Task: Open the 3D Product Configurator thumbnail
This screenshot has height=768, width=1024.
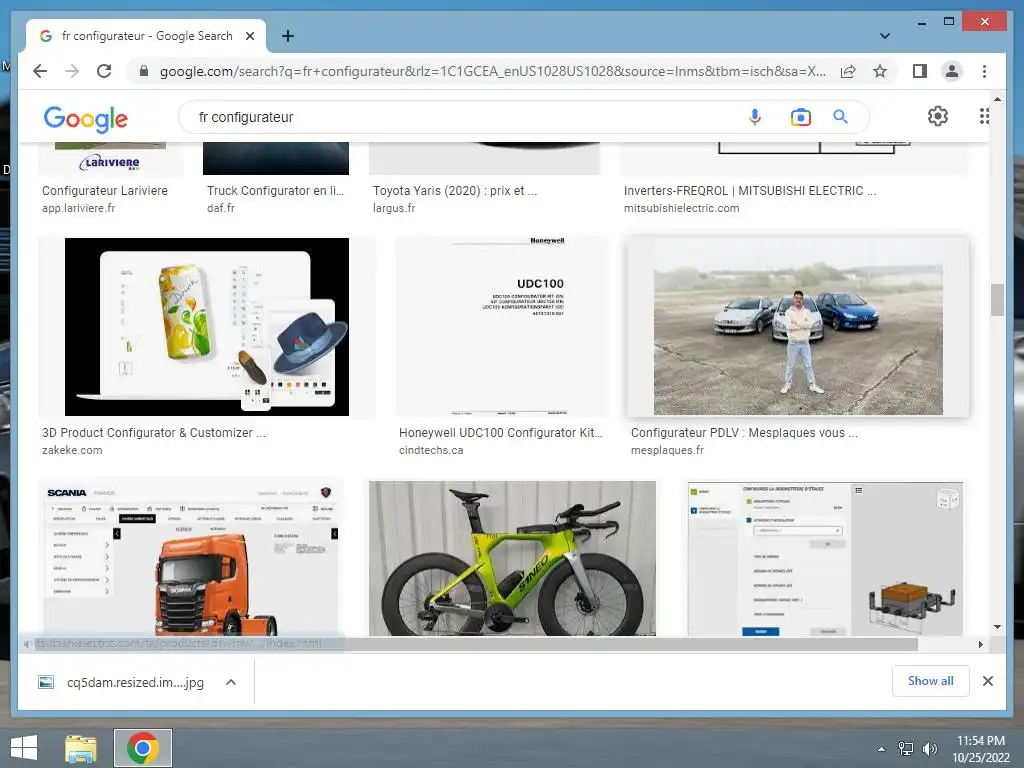Action: coord(206,327)
